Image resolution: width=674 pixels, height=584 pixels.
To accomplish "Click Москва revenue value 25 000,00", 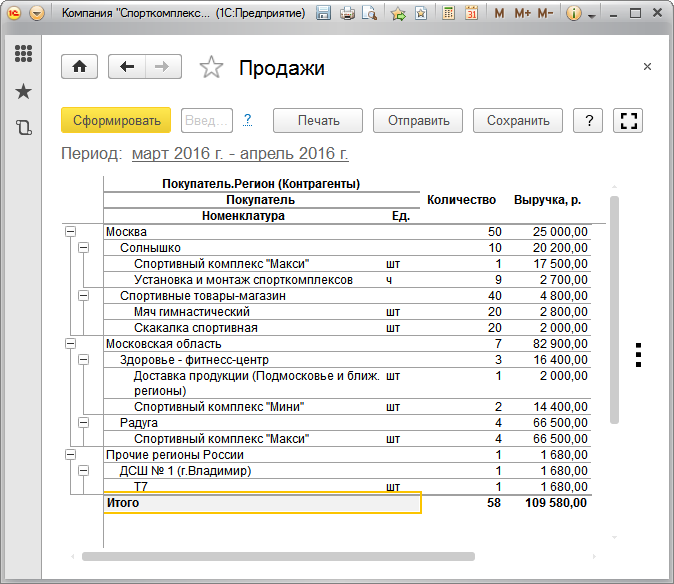I will pyautogui.click(x=560, y=232).
